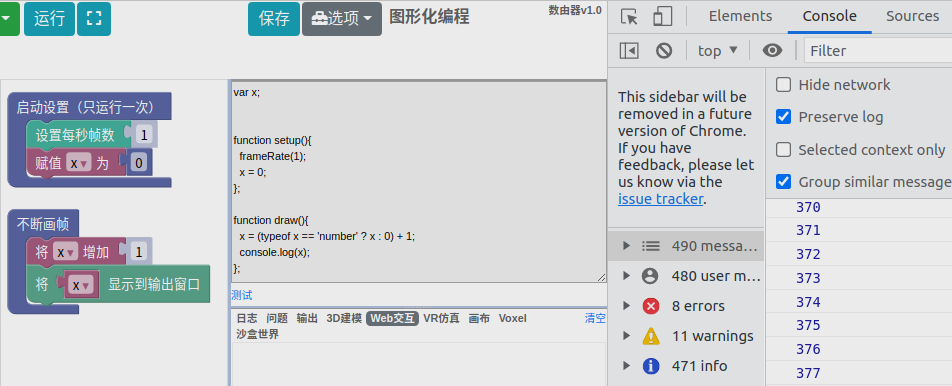The width and height of the screenshot is (952, 386).
Task: Uncheck the Preserve log checkbox
Action: [784, 117]
